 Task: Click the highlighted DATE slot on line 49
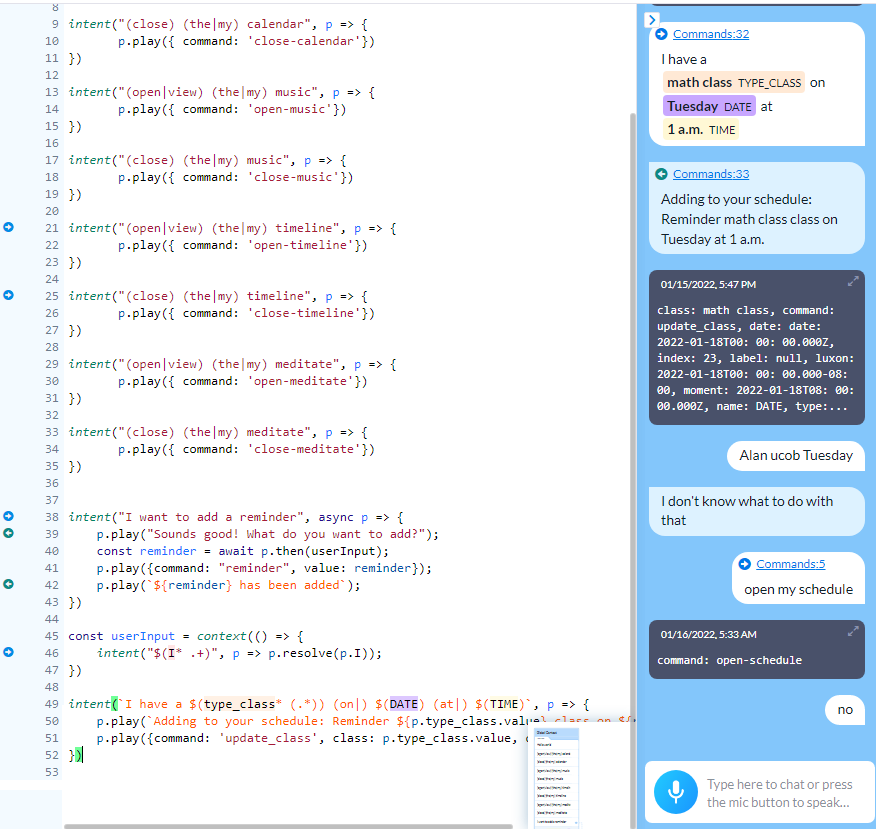point(403,704)
